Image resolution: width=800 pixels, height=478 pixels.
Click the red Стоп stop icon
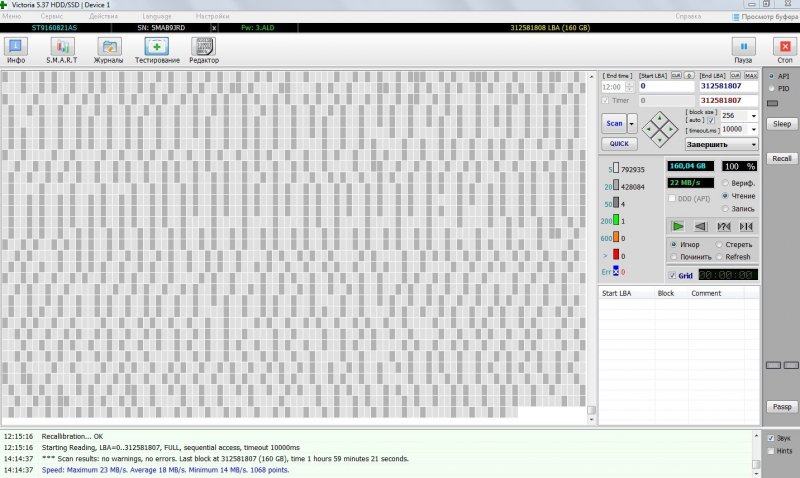click(x=784, y=49)
